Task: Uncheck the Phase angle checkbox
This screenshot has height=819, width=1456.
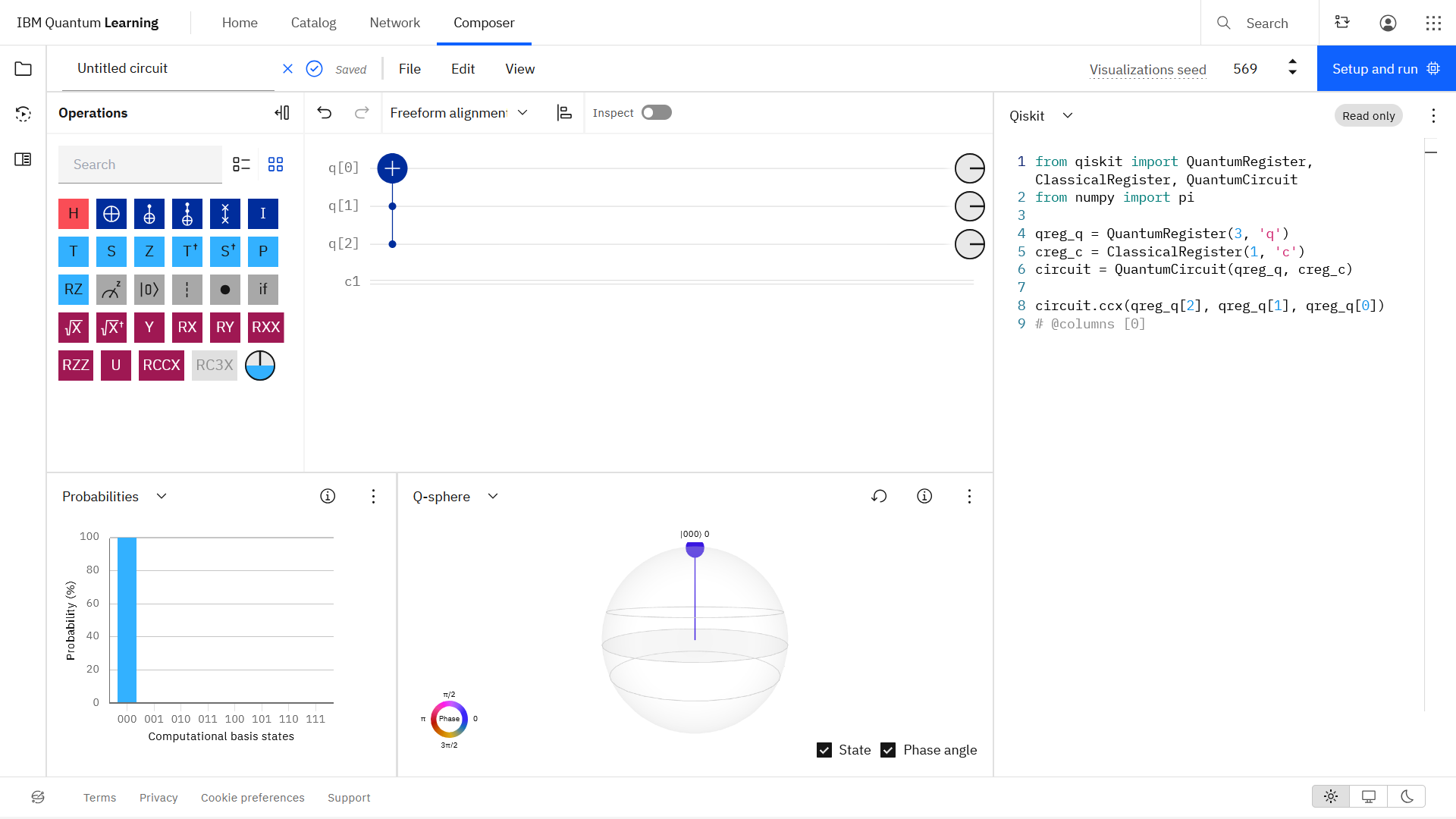Action: point(888,750)
